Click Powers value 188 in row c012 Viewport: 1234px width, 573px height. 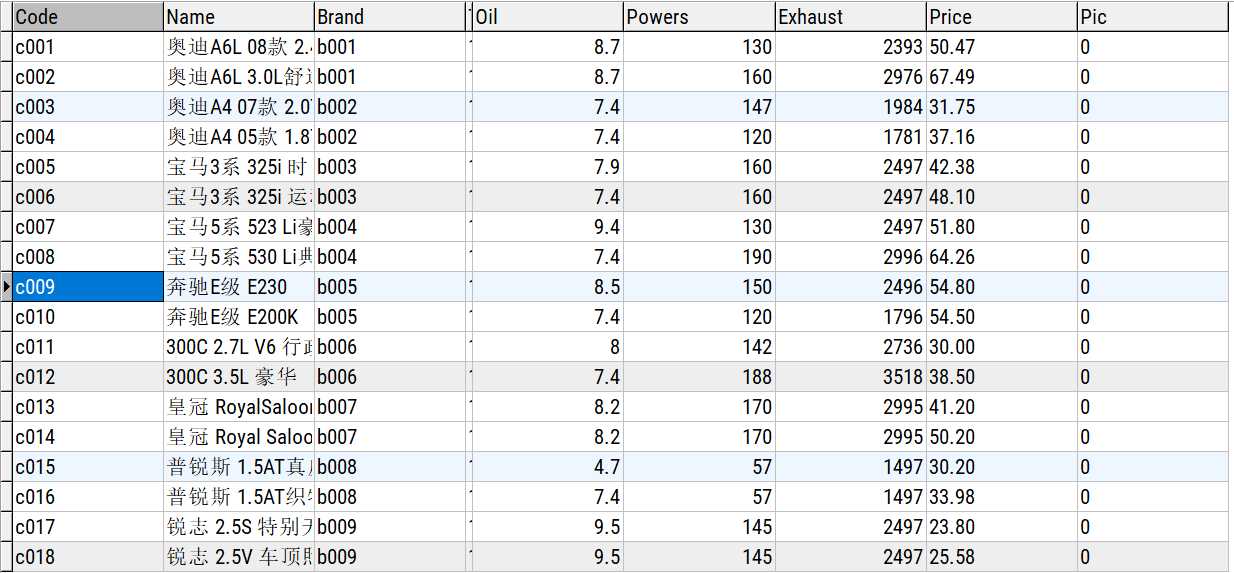click(x=700, y=377)
